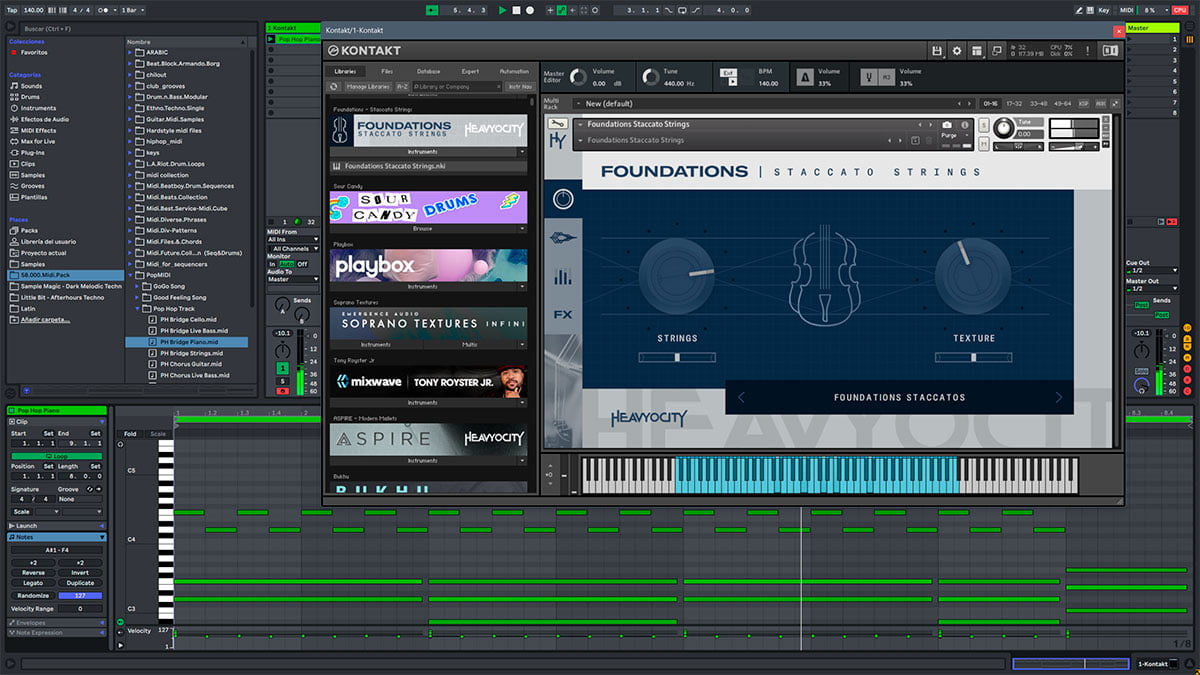Collapse the PopMIDI folder

130,274
